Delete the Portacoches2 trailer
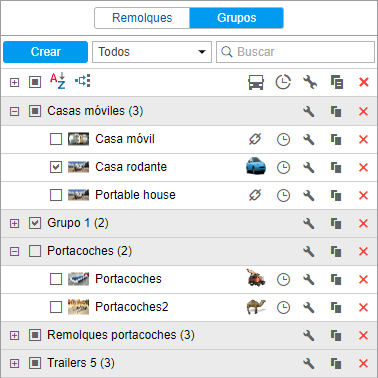The width and height of the screenshot is (378, 378). [x=363, y=307]
